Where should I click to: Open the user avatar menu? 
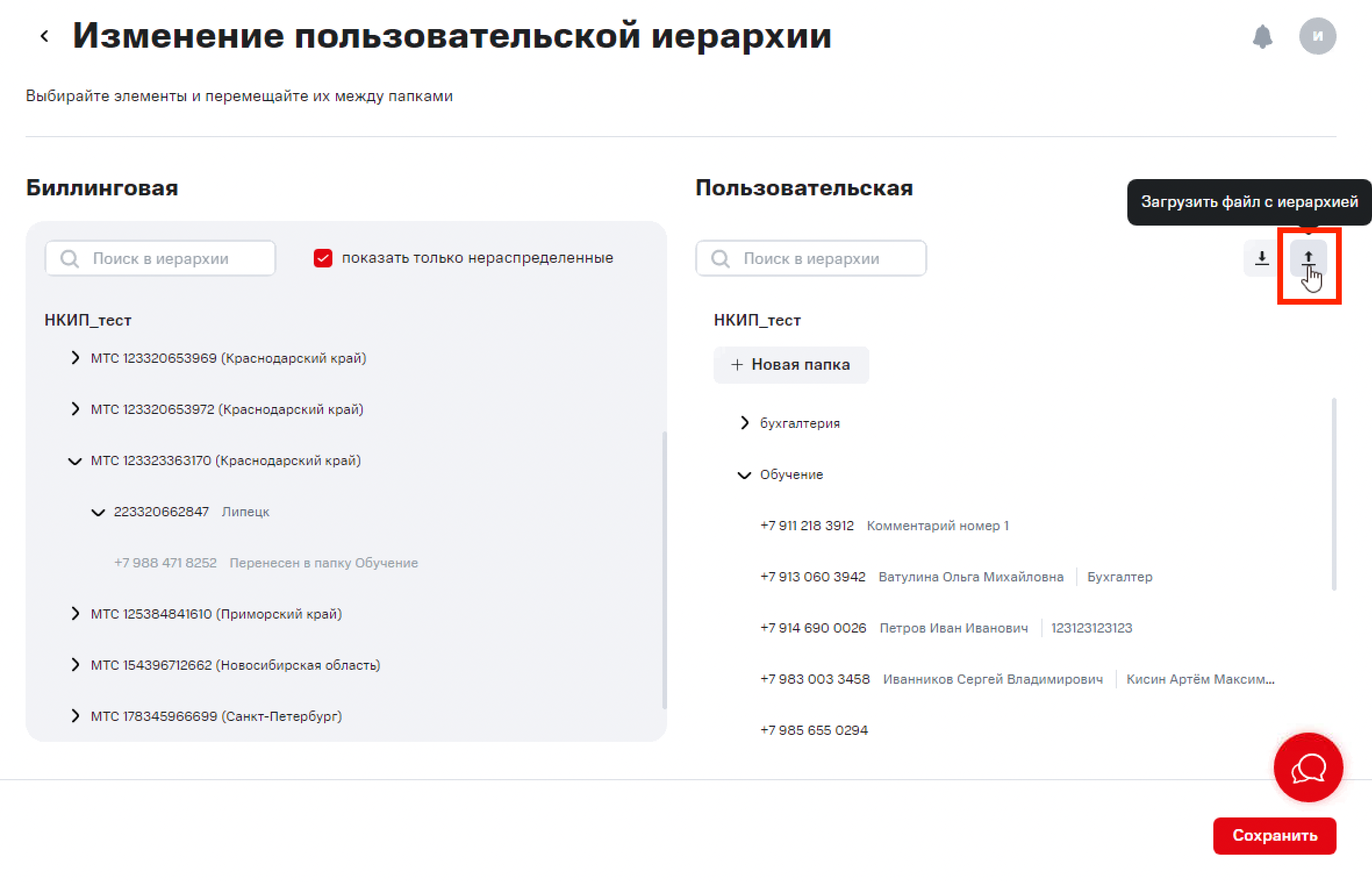click(1317, 36)
